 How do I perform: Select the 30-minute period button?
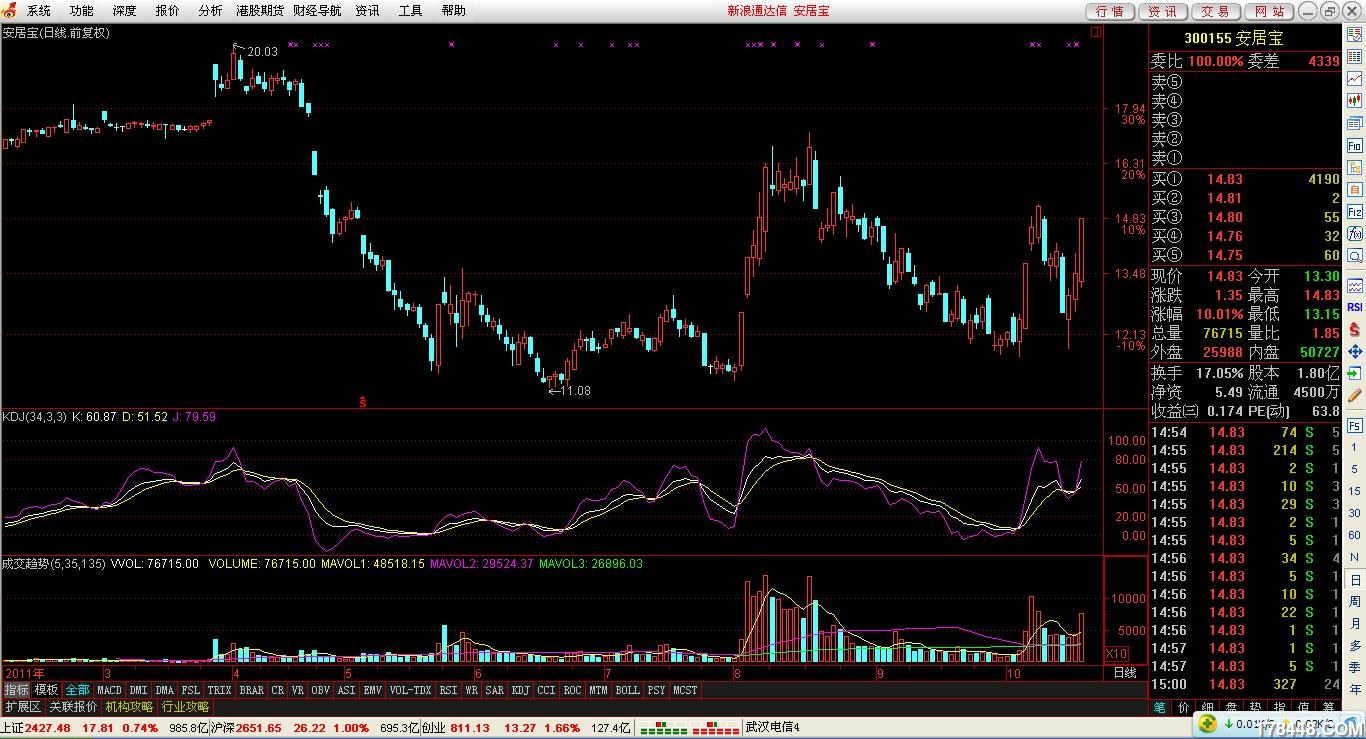[1355, 513]
